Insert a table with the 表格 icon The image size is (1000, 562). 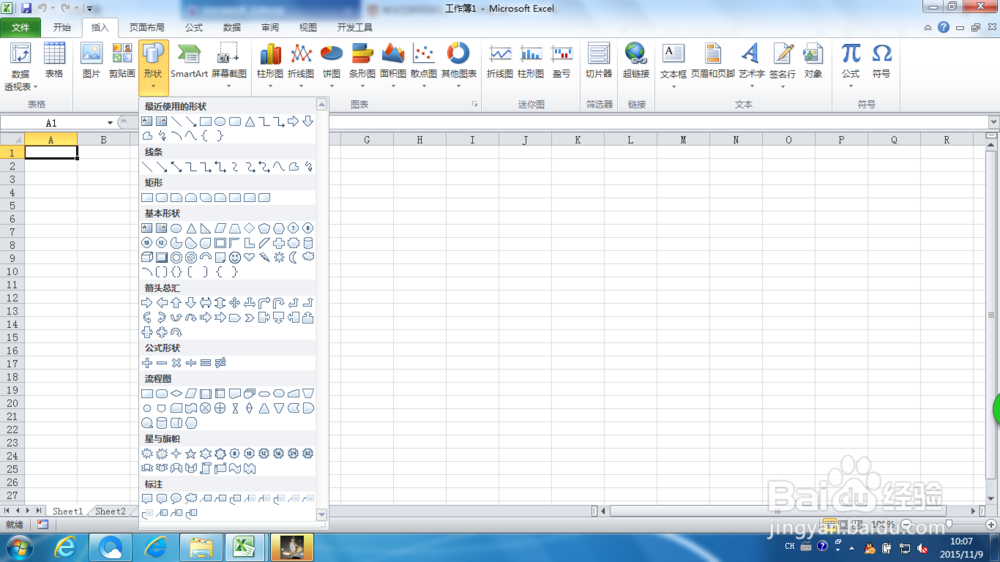(54, 61)
